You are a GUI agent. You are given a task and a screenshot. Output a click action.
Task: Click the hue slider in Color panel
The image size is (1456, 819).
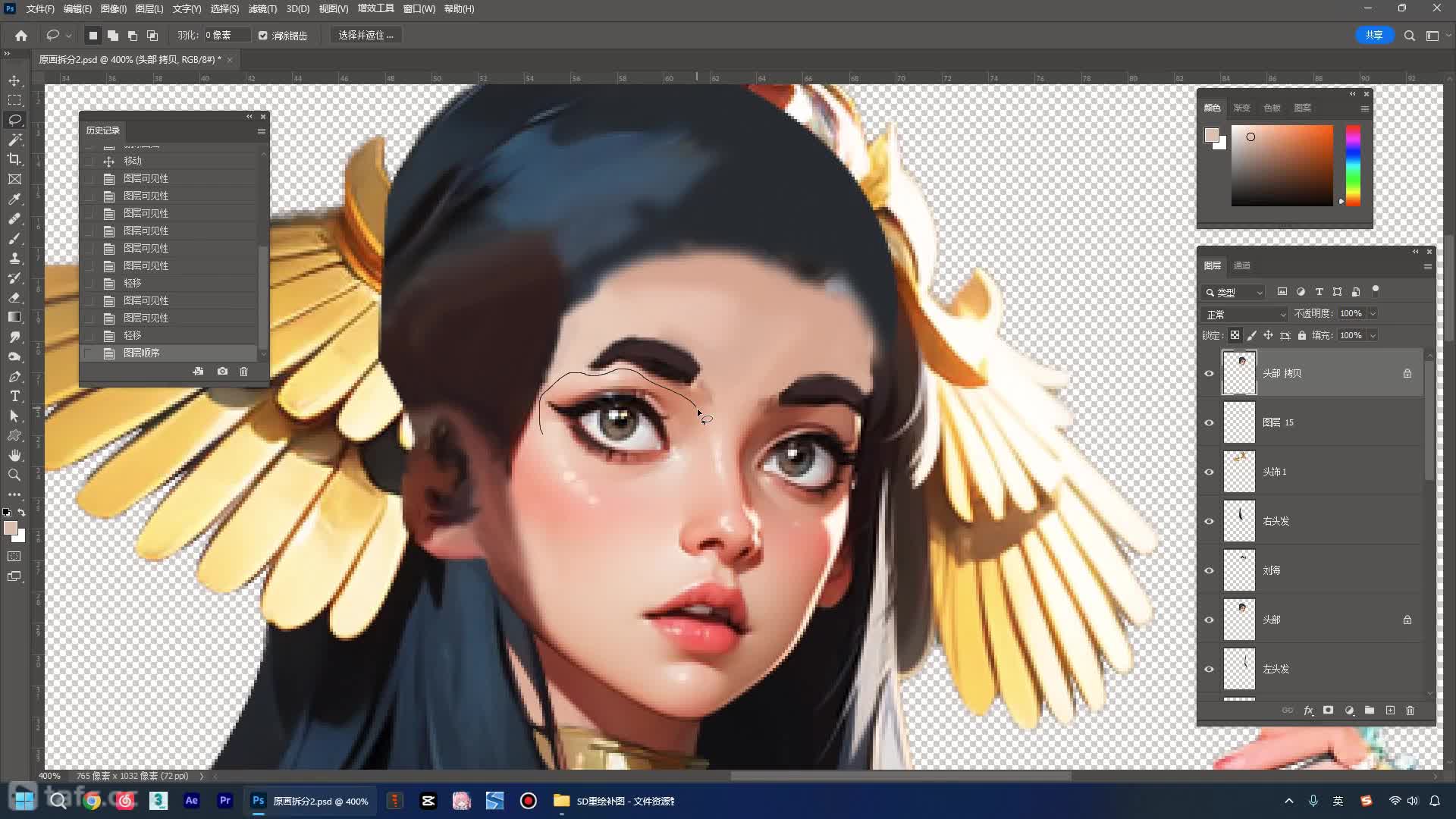(1353, 165)
